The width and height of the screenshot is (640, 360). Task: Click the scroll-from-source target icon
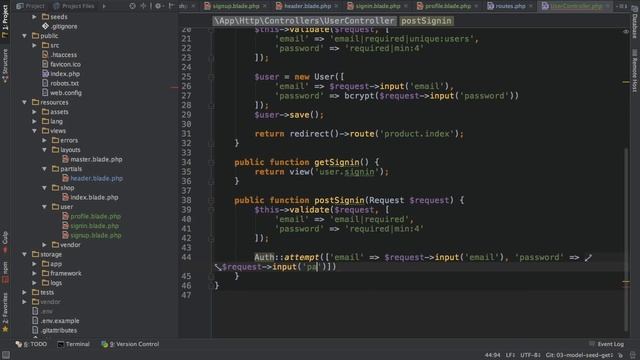click(x=132, y=6)
